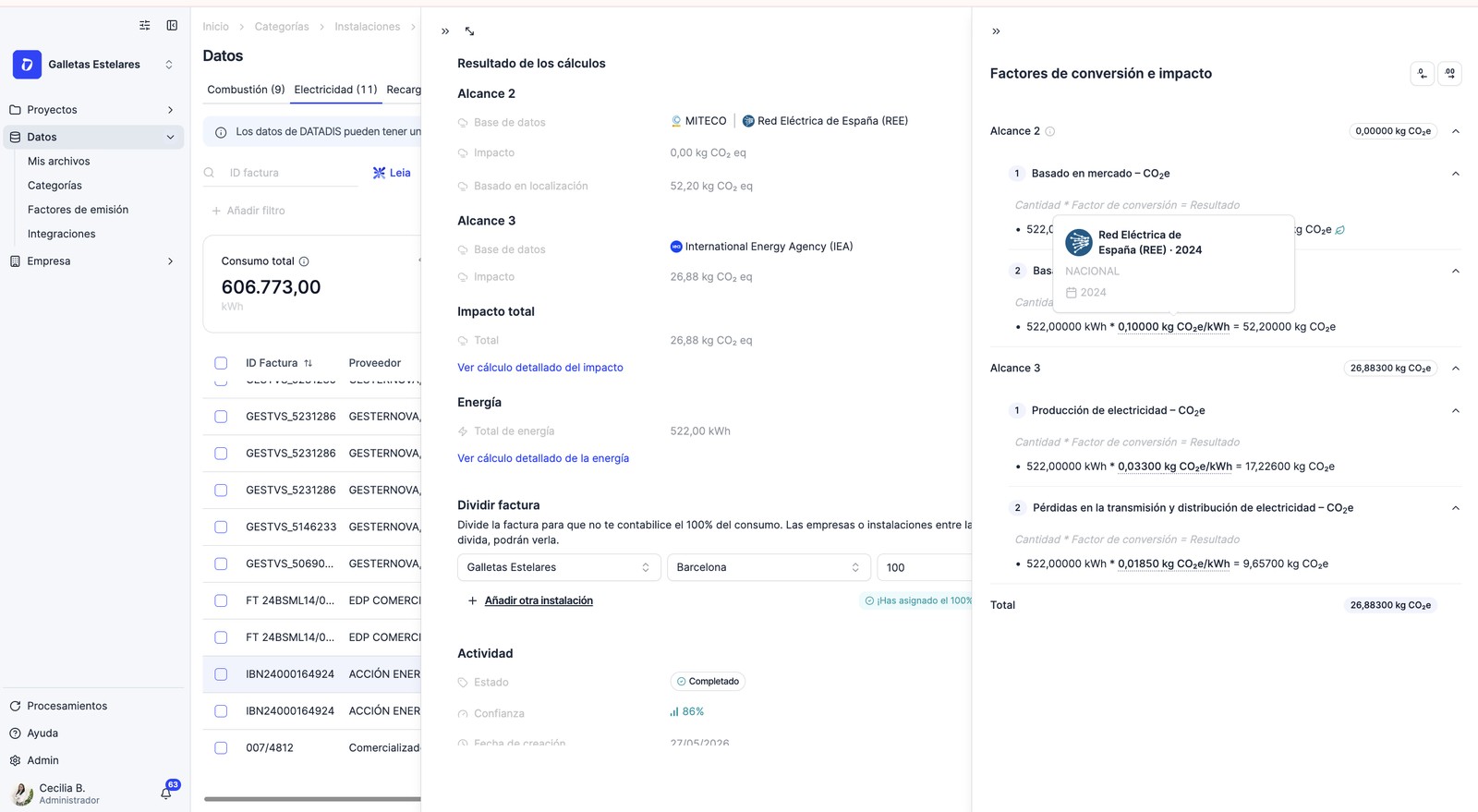Open the Galletas Estelares company dropdown under Dividir factura
The image size is (1478, 812).
tap(559, 567)
